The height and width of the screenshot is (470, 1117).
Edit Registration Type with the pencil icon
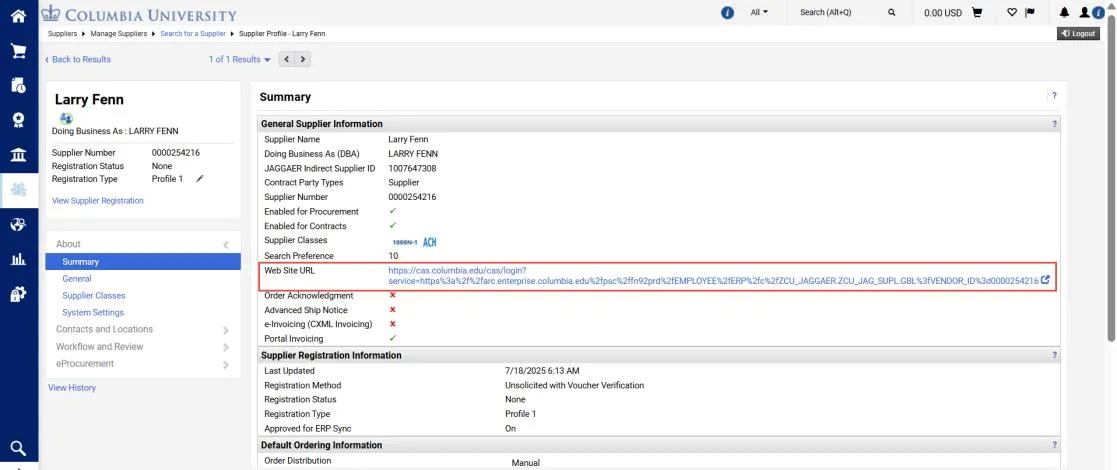click(x=199, y=179)
